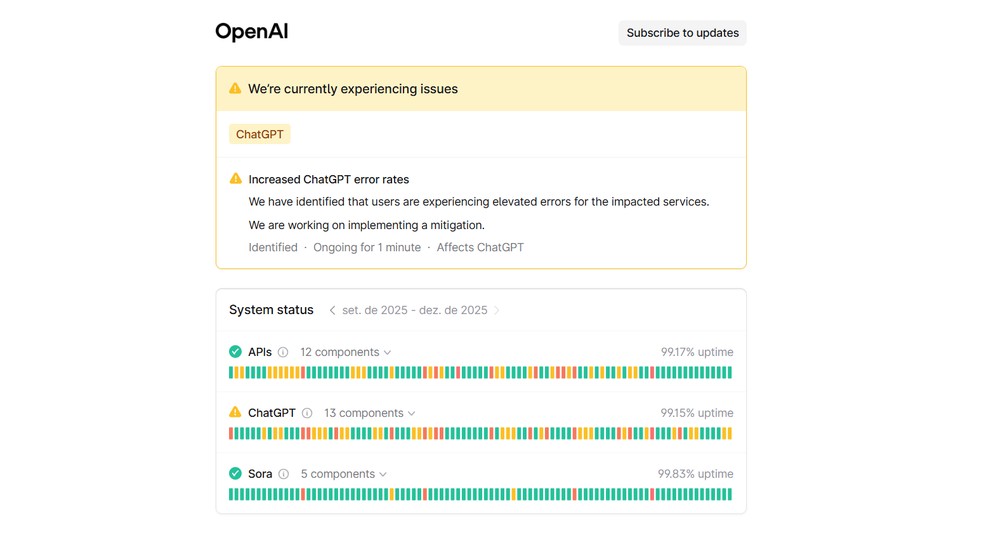Open the Increased ChatGPT error rates incident

pos(329,180)
